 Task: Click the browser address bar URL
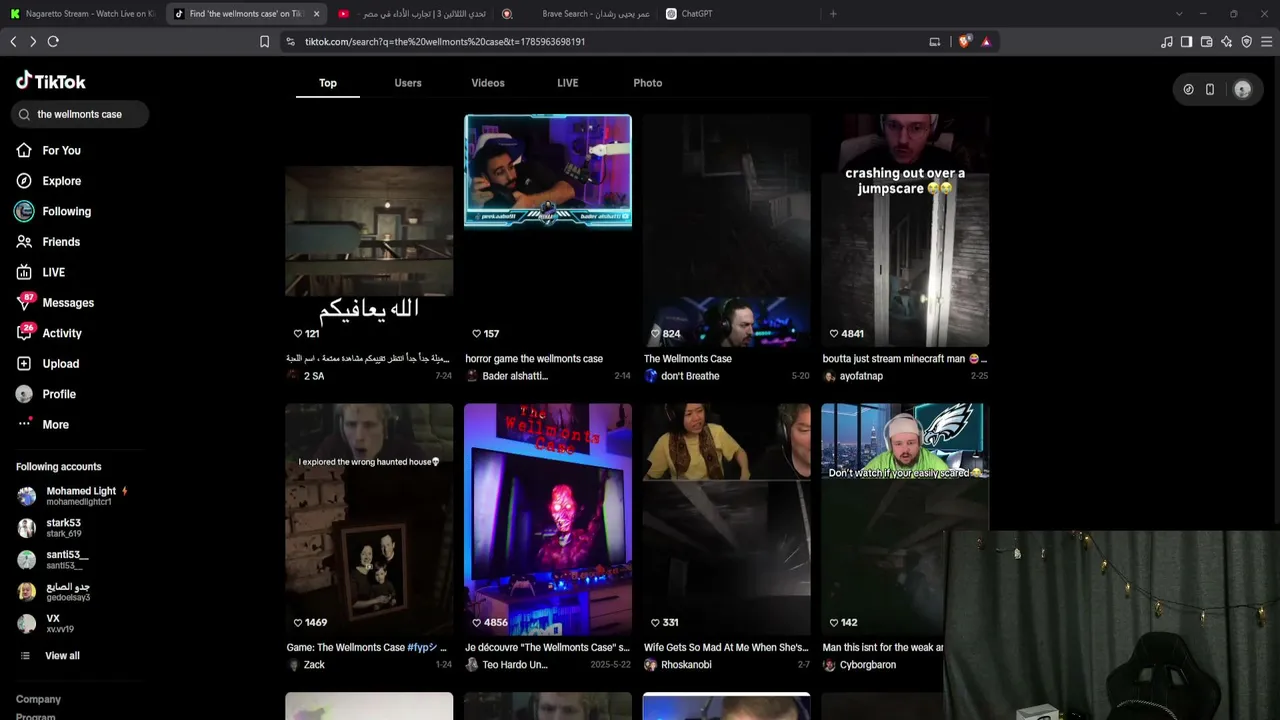[445, 42]
